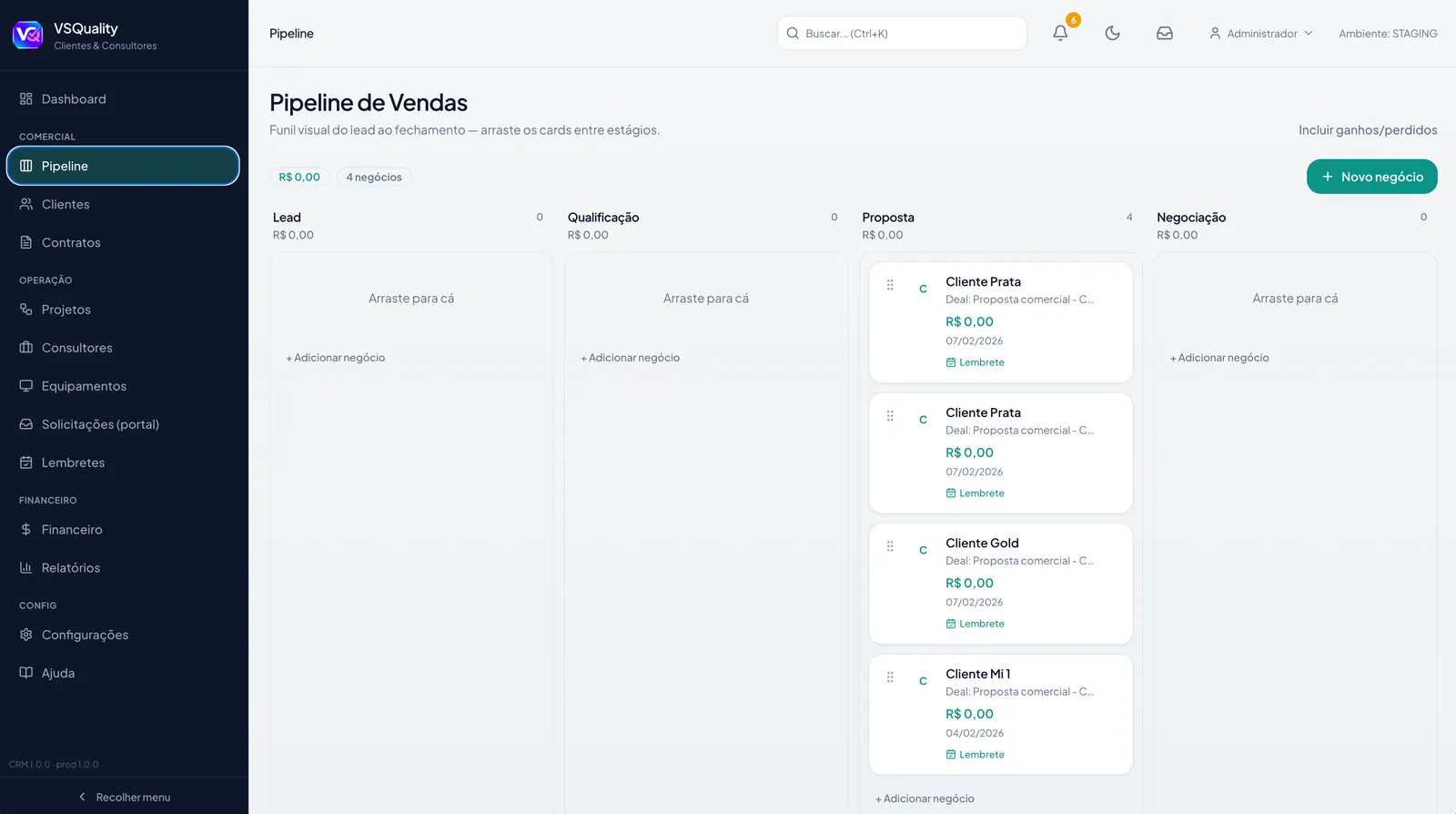Image resolution: width=1456 pixels, height=814 pixels.
Task: Open Dashboard in the sidebar
Action: click(x=124, y=99)
